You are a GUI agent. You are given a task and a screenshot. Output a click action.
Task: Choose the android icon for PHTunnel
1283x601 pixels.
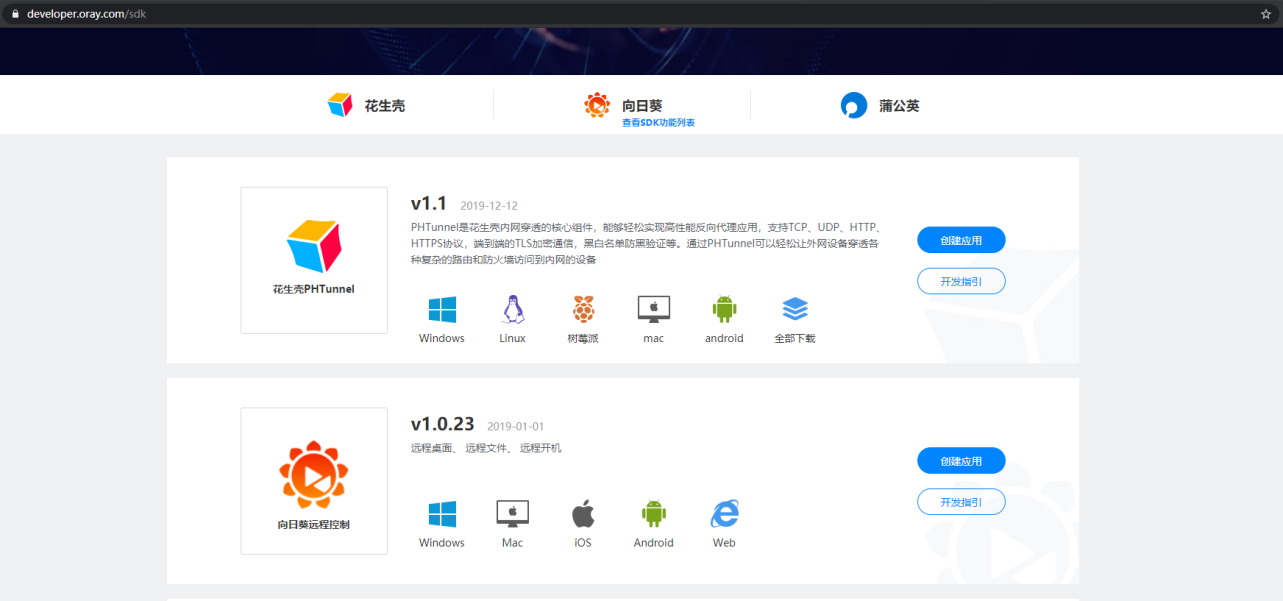(724, 310)
